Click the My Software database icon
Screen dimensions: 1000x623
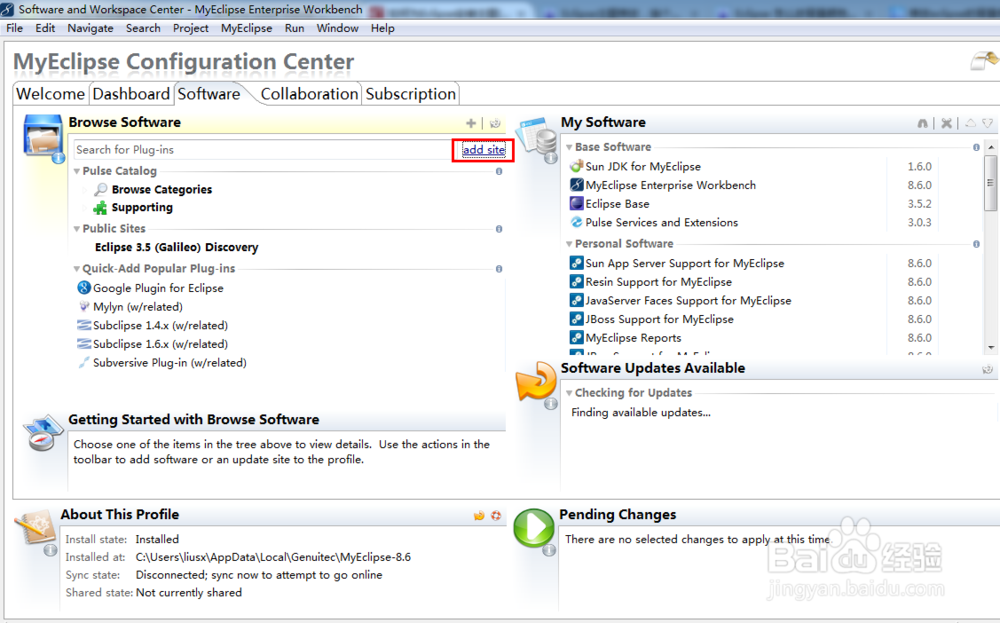pyautogui.click(x=538, y=137)
